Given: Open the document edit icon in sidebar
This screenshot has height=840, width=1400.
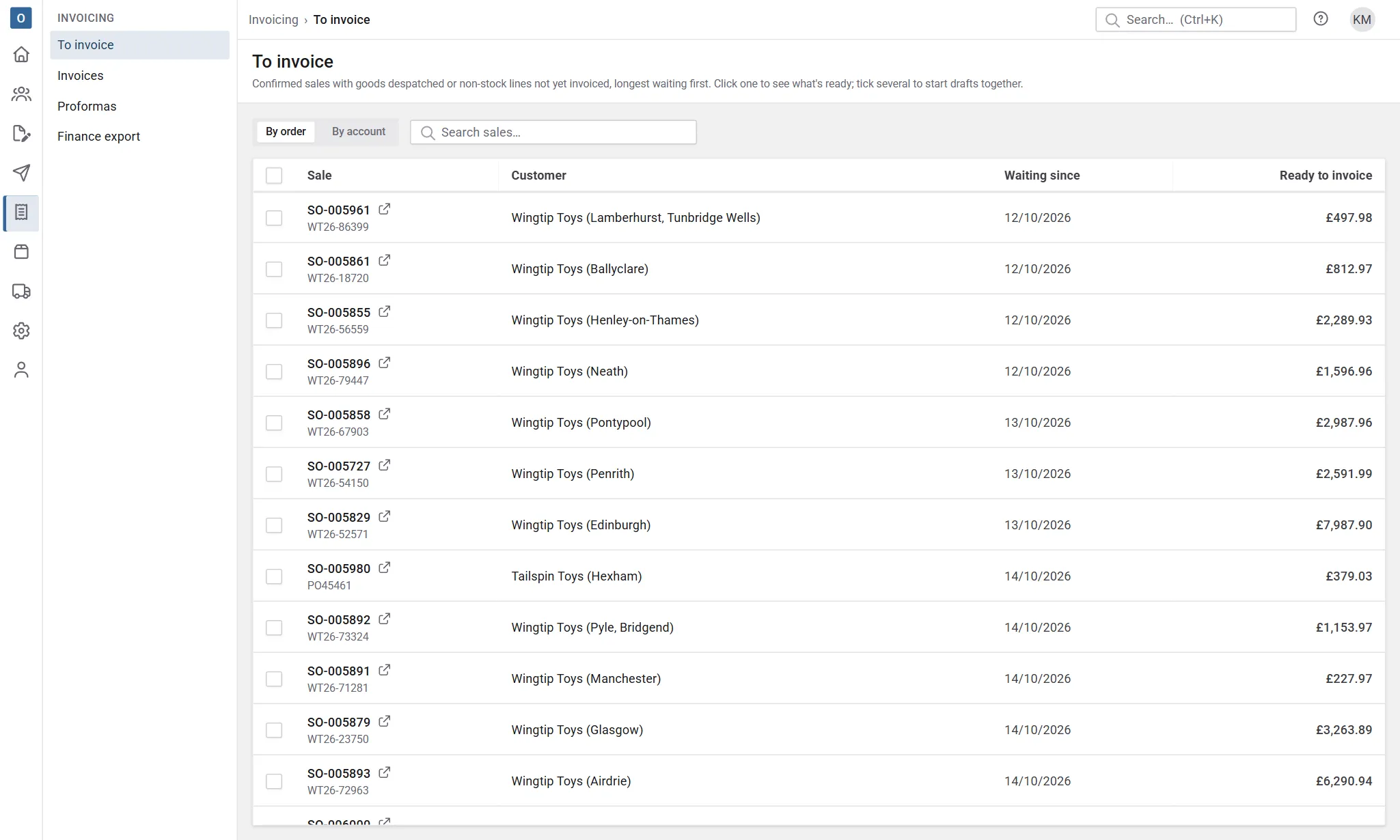Looking at the screenshot, I should click(21, 134).
